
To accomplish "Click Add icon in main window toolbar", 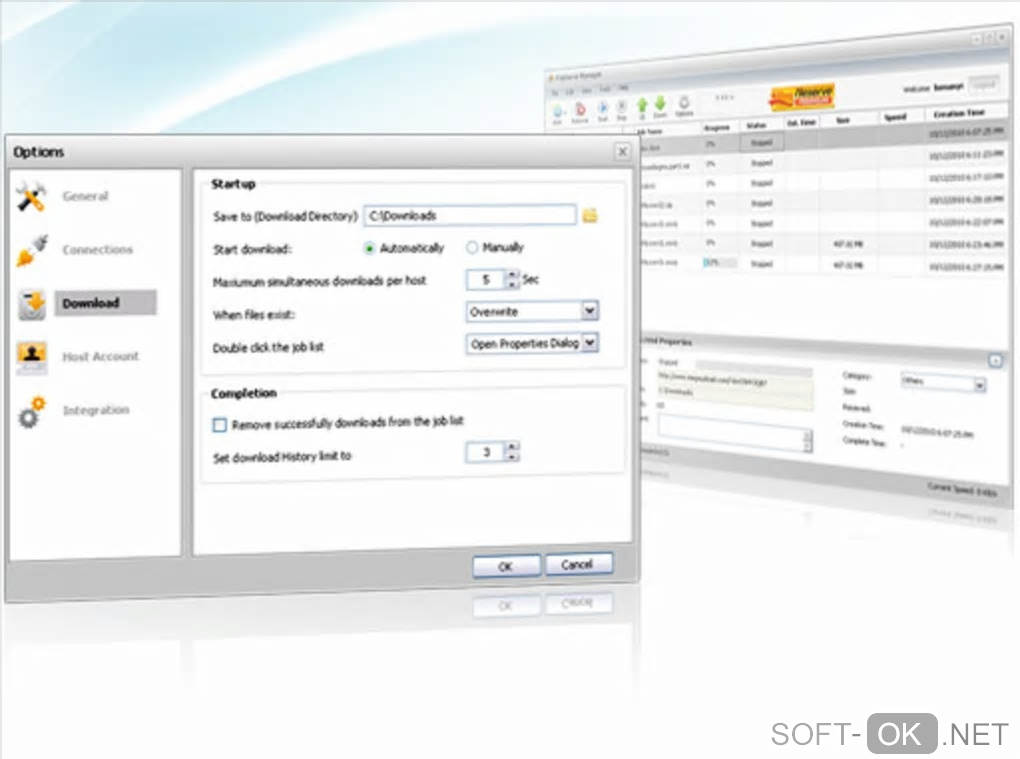I will pyautogui.click(x=557, y=113).
